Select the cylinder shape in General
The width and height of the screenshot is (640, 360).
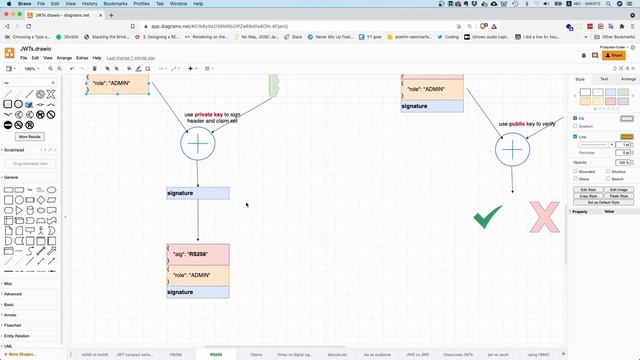(30, 210)
